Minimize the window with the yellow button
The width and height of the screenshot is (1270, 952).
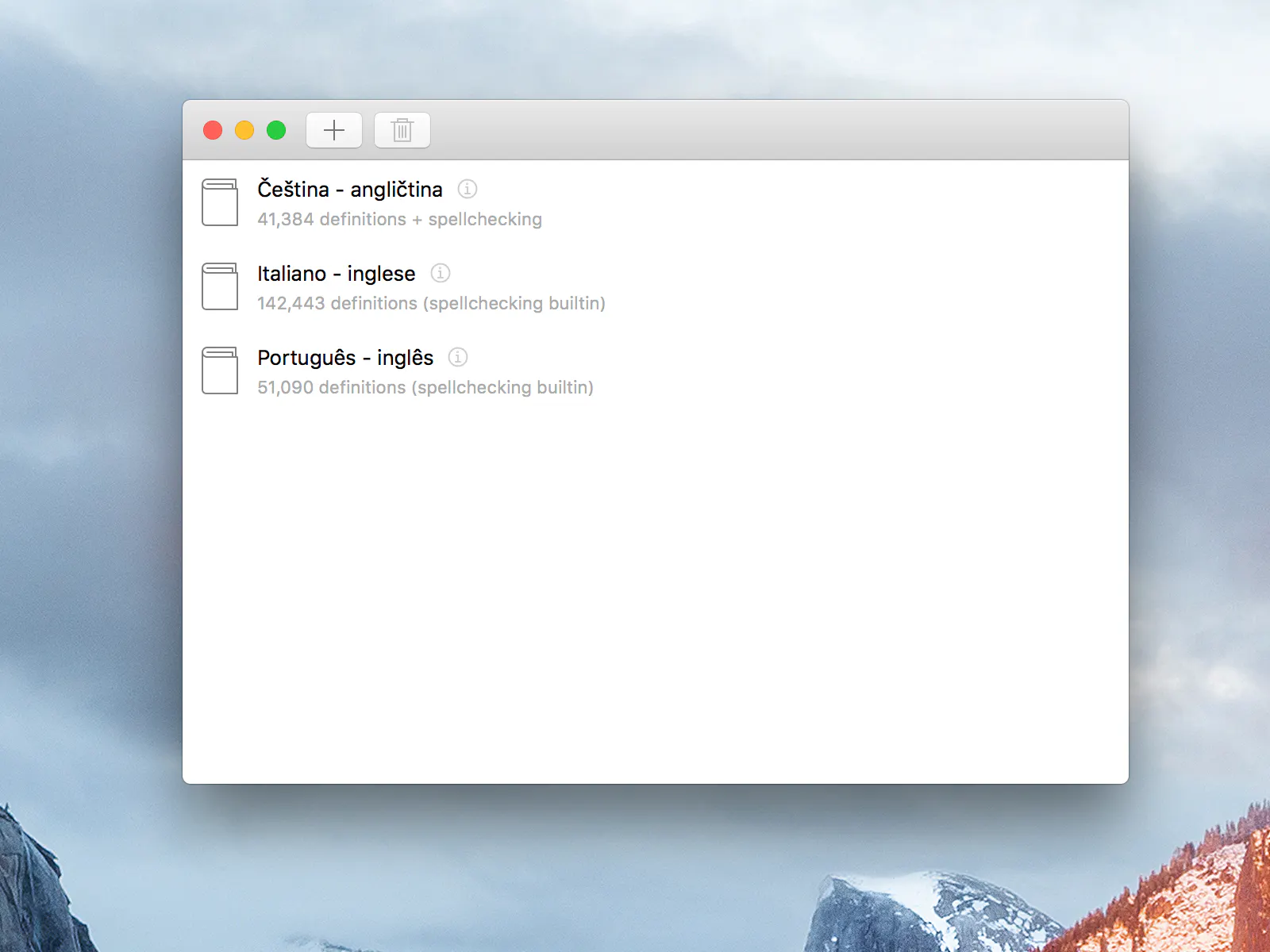point(244,130)
